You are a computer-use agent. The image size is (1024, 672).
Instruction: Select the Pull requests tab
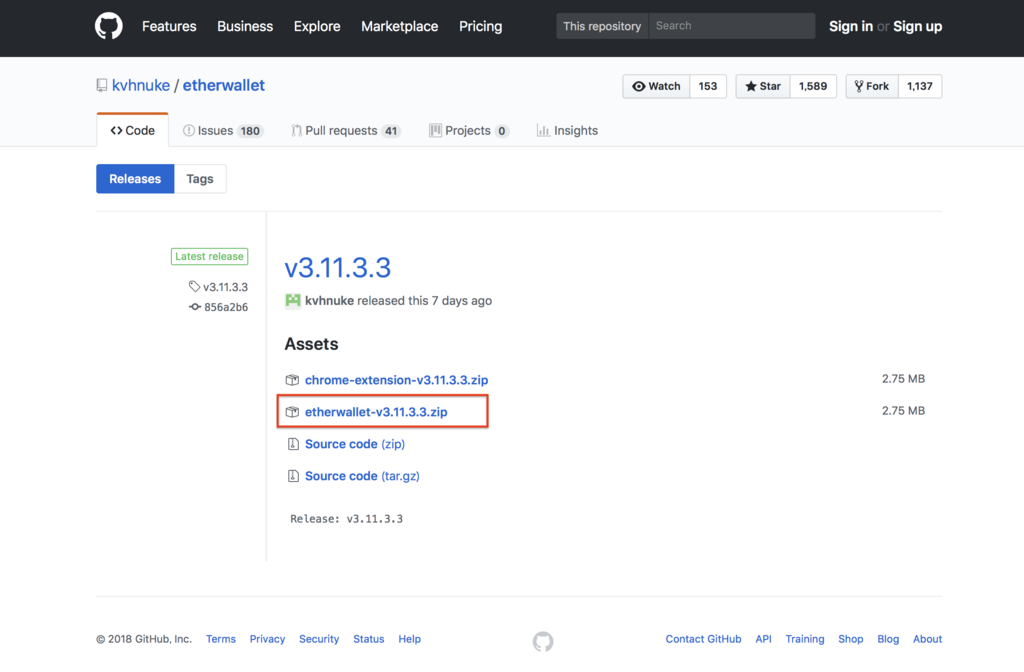(345, 131)
